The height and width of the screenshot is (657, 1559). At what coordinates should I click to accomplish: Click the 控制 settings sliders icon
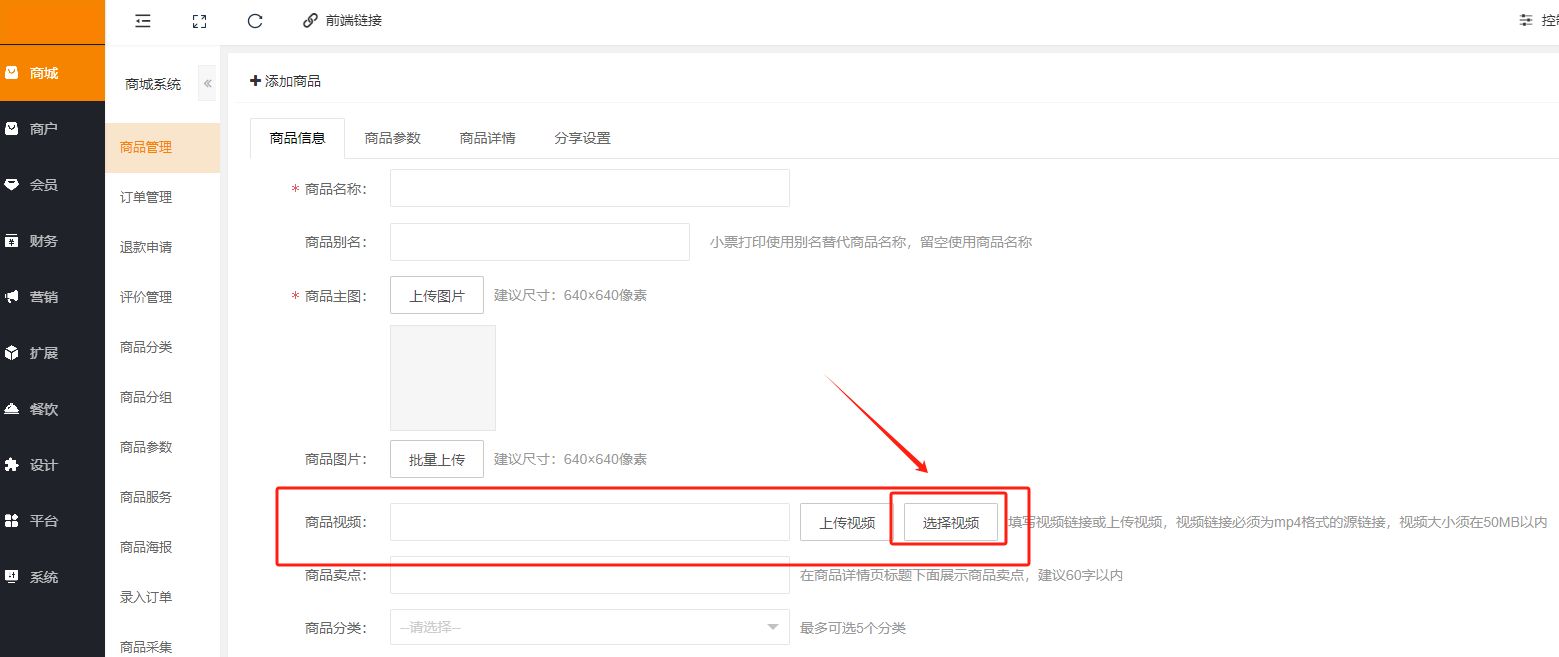[1525, 20]
